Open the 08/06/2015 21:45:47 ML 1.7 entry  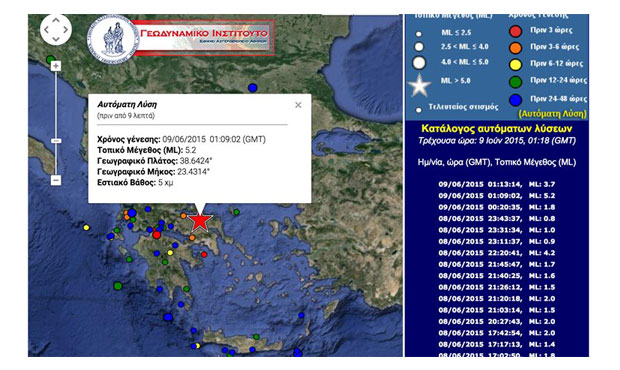[497, 264]
